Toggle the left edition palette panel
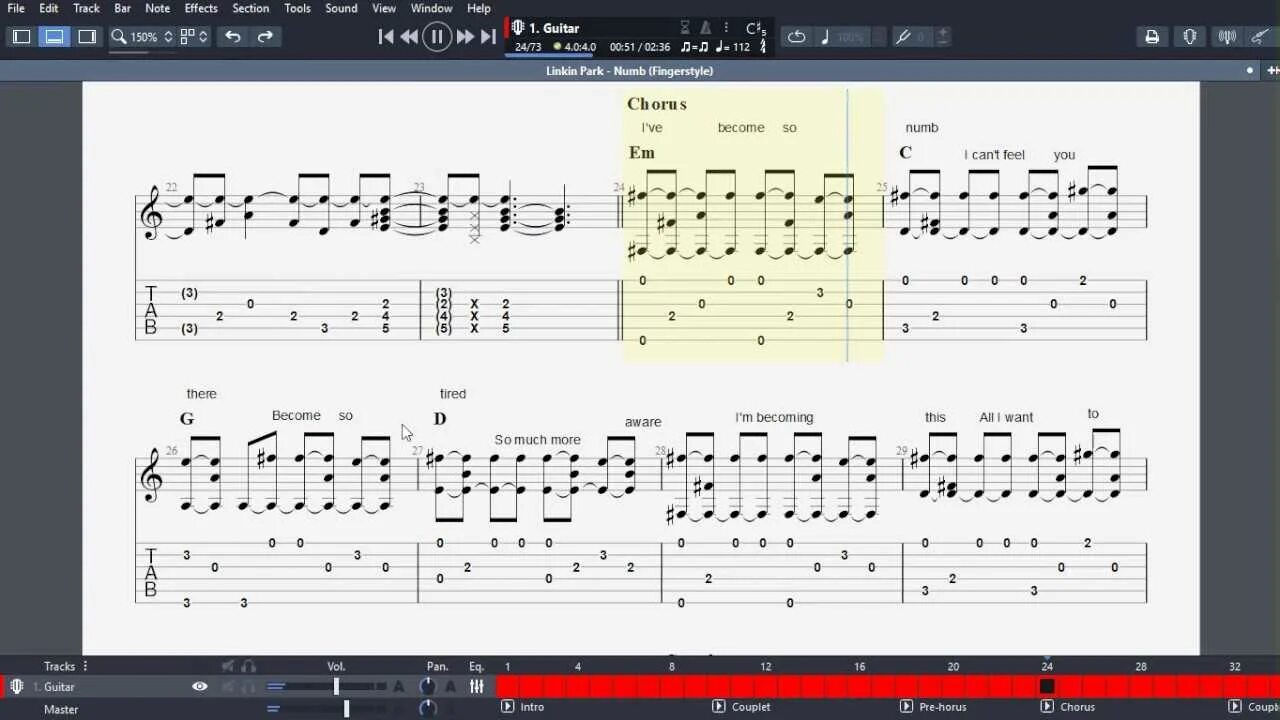 click(x=21, y=37)
